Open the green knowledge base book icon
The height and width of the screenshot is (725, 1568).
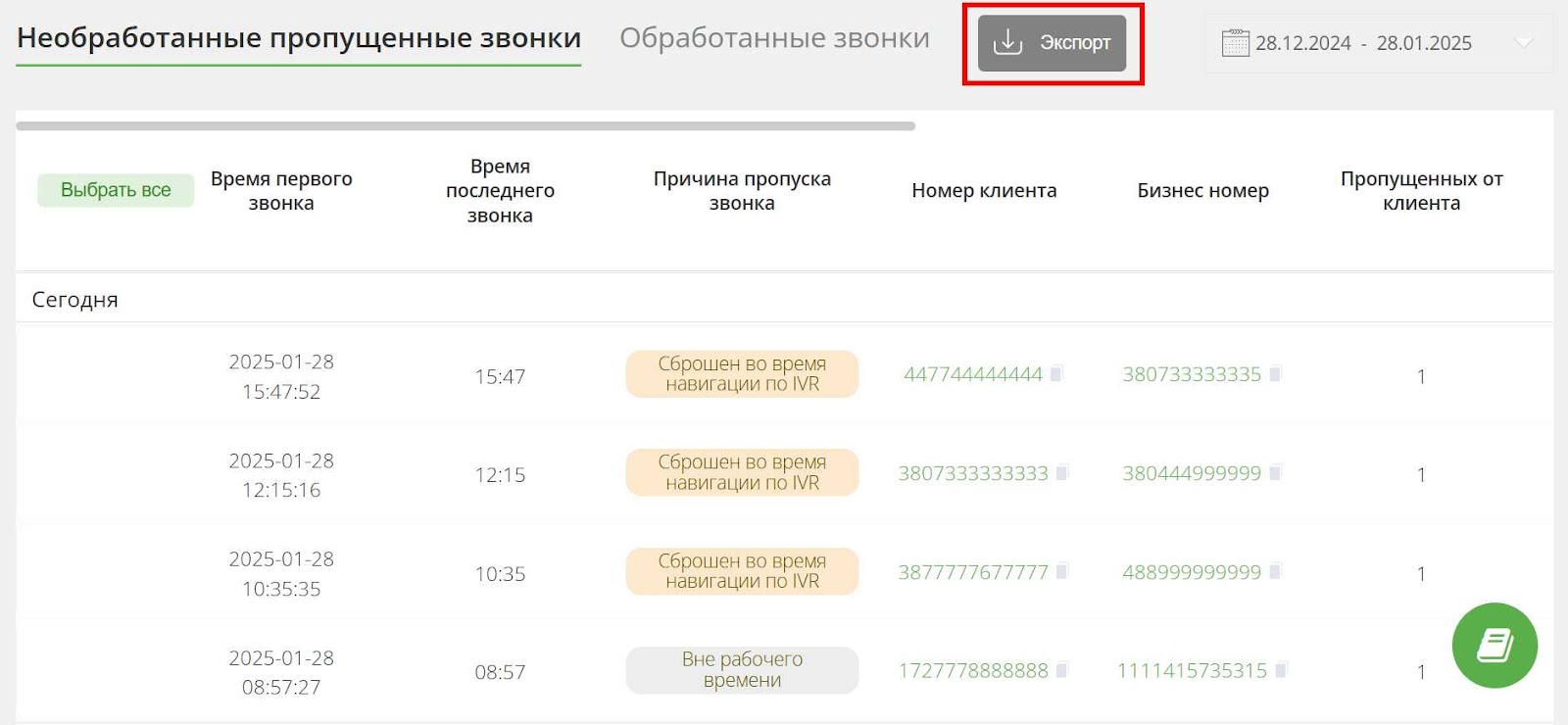click(x=1494, y=646)
